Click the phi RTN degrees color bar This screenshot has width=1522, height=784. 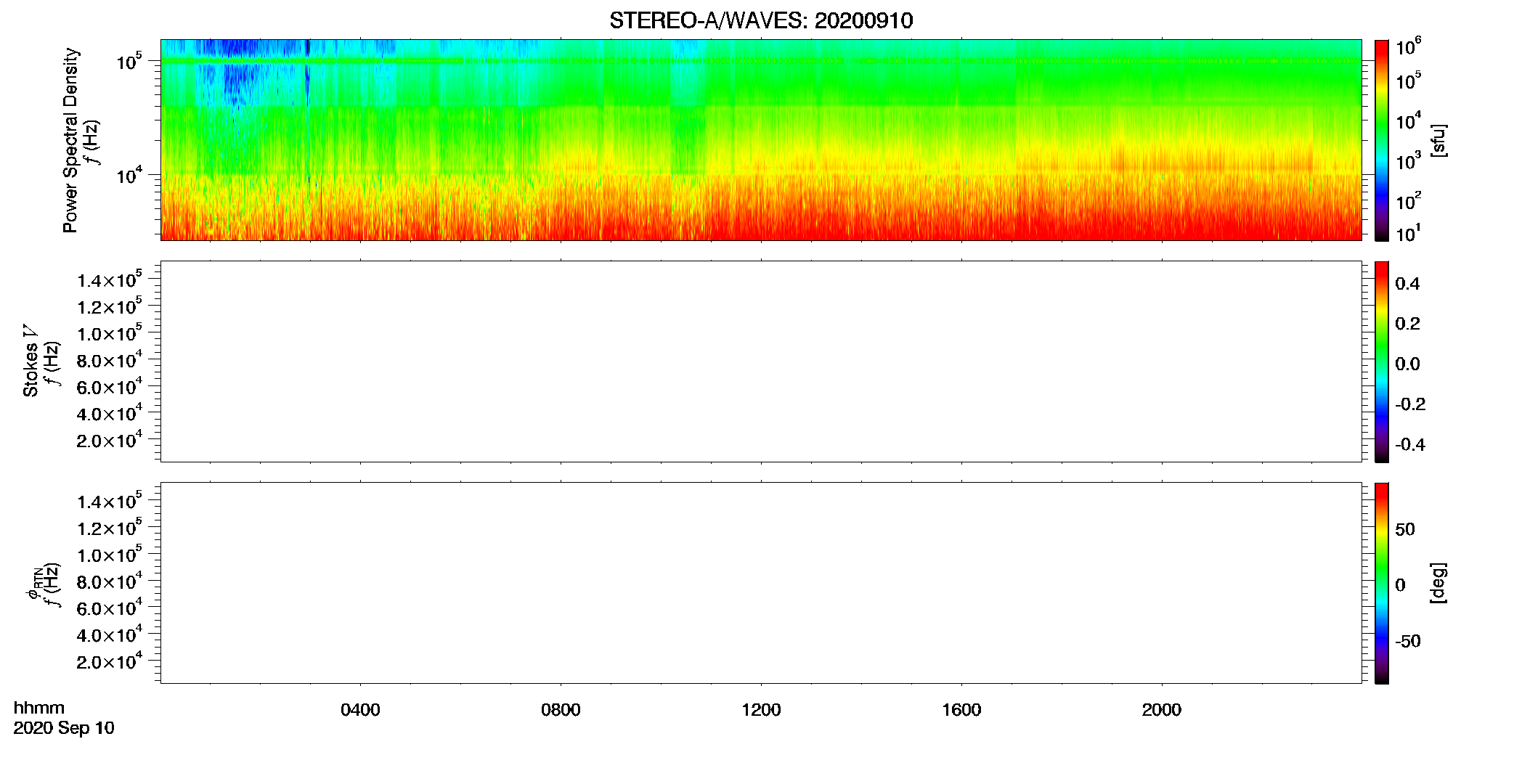[1382, 583]
